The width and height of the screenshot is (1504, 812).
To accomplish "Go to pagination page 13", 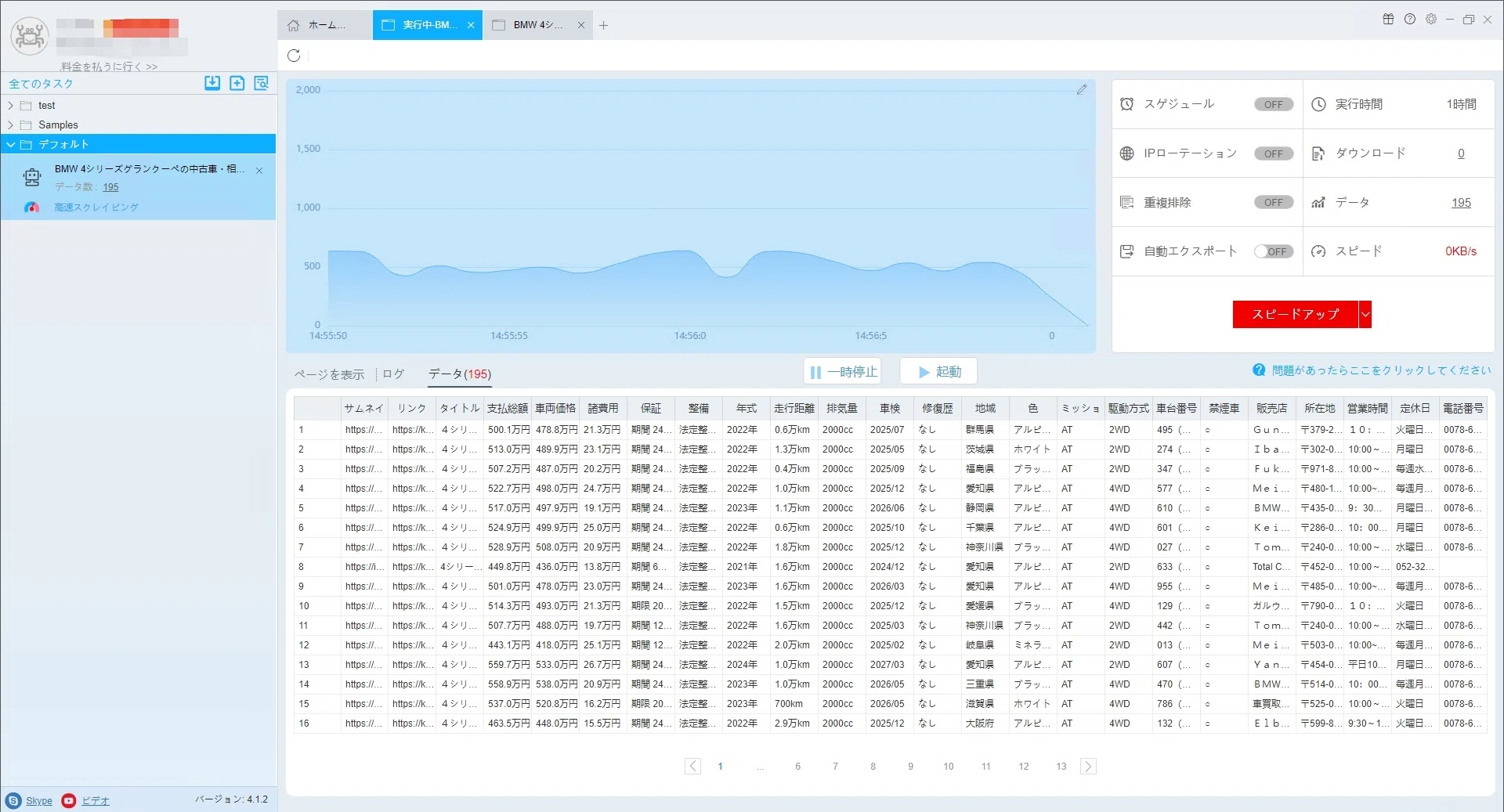I will pyautogui.click(x=1061, y=766).
